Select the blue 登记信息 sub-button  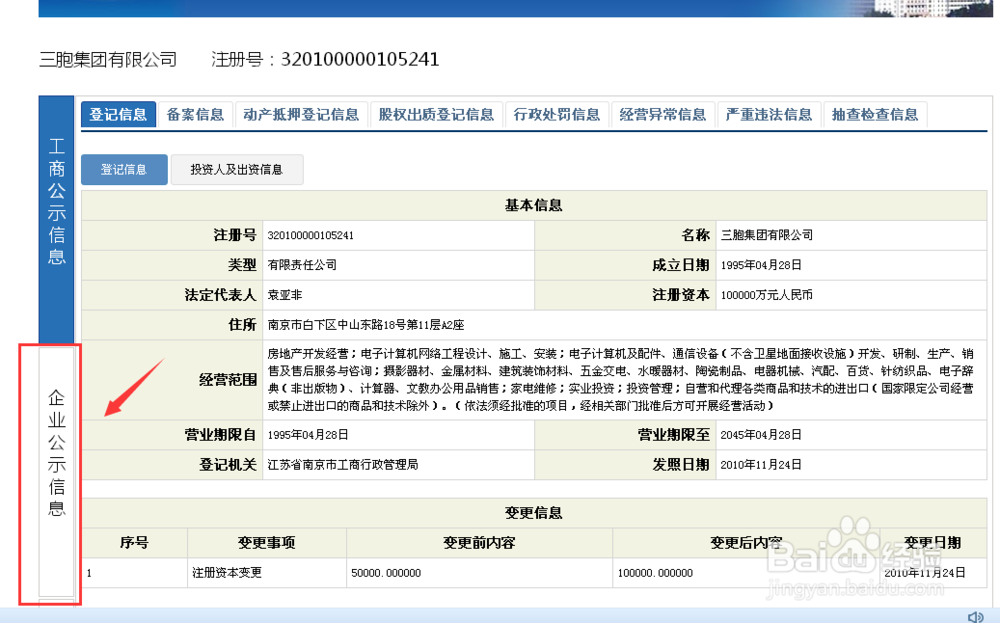click(x=124, y=169)
